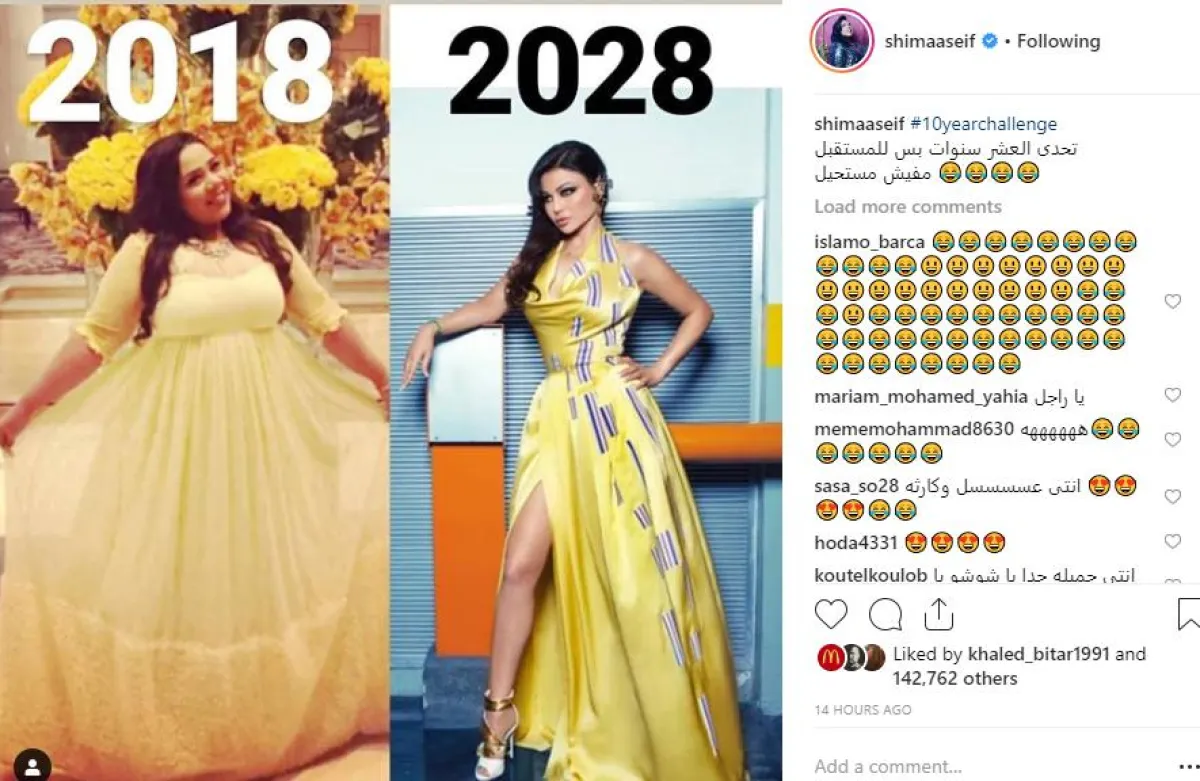This screenshot has height=781, width=1200.
Task: Open McDonald's liker avatar
Action: (829, 656)
